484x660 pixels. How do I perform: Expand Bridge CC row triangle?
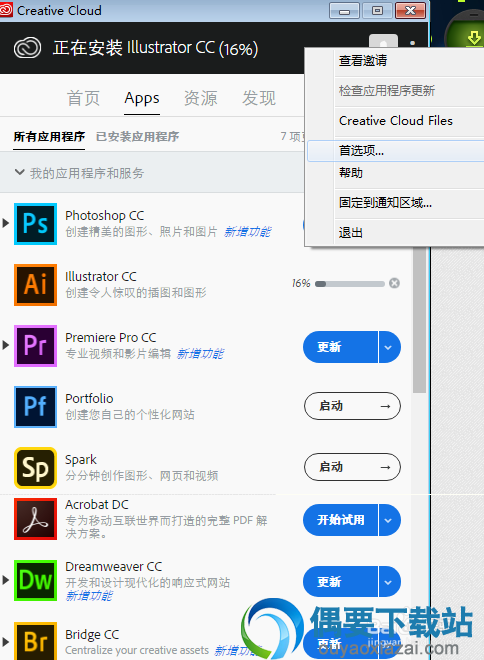(5, 642)
